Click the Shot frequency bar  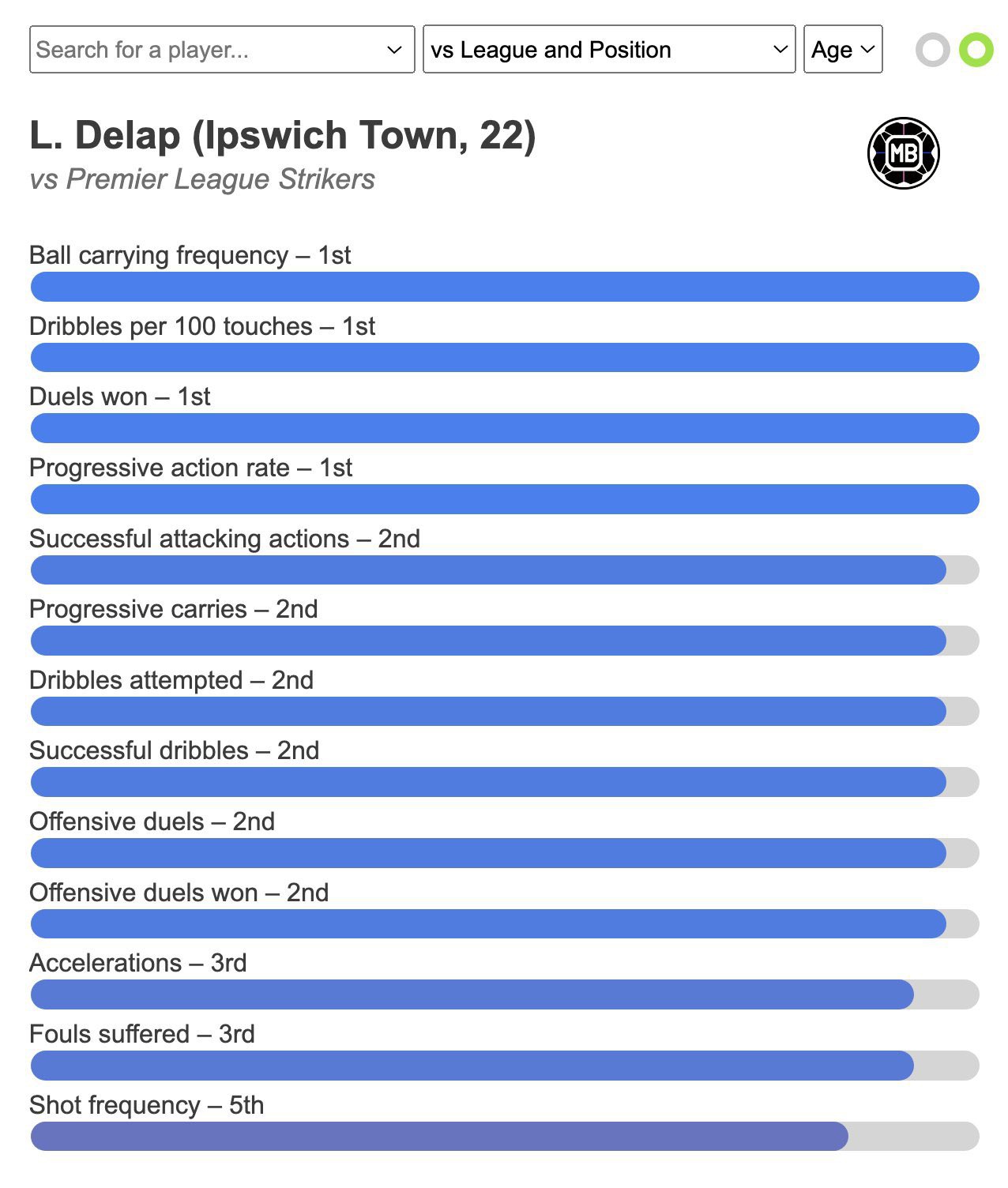505,1136
